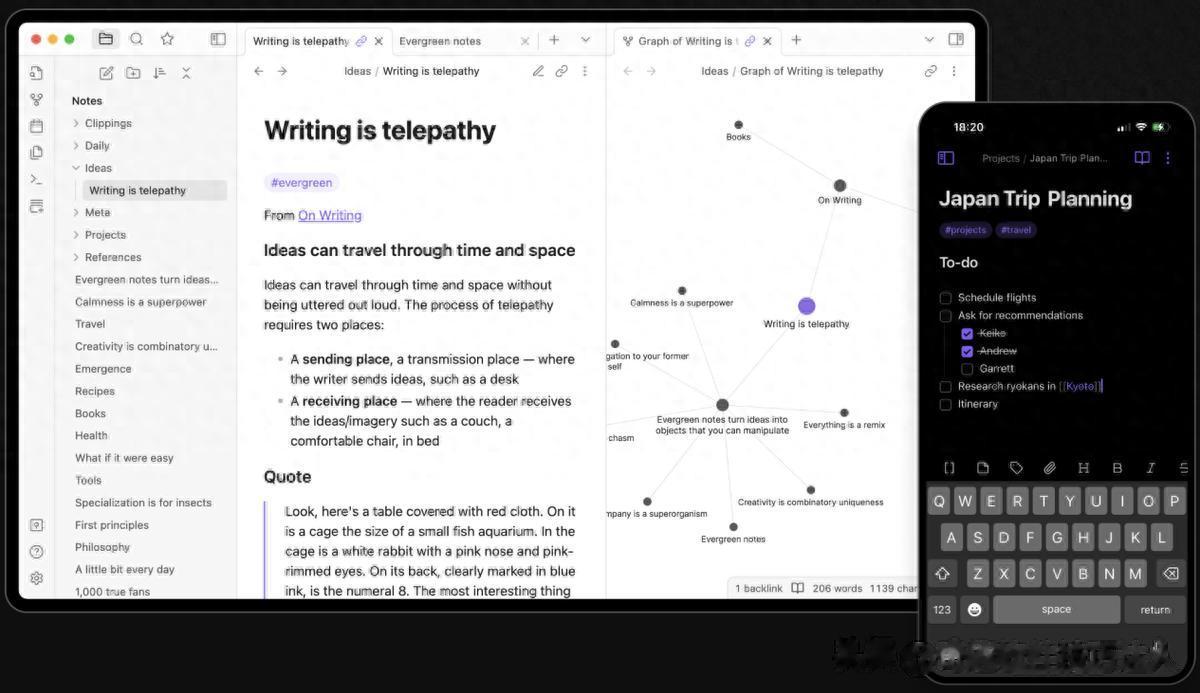
Task: Select the Writing is telepathy graph node
Action: tap(807, 306)
